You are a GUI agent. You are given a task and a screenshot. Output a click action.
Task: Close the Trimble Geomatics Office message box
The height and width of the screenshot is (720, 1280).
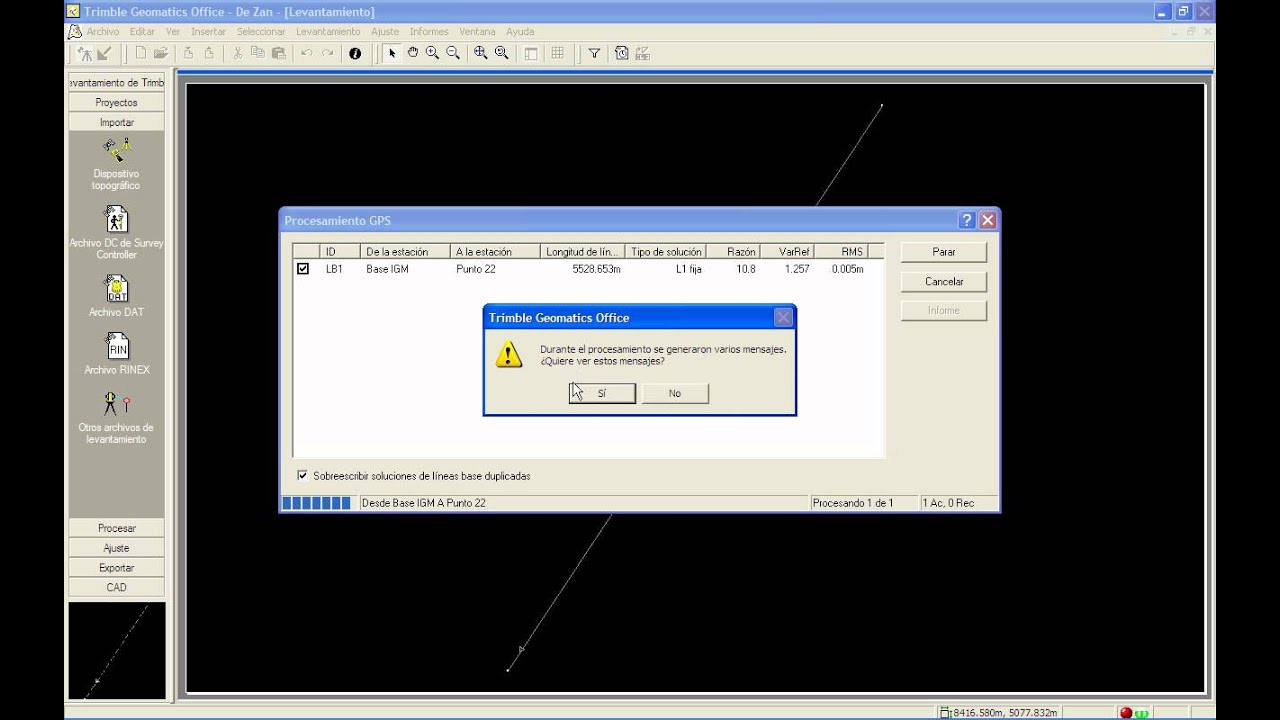pos(783,317)
